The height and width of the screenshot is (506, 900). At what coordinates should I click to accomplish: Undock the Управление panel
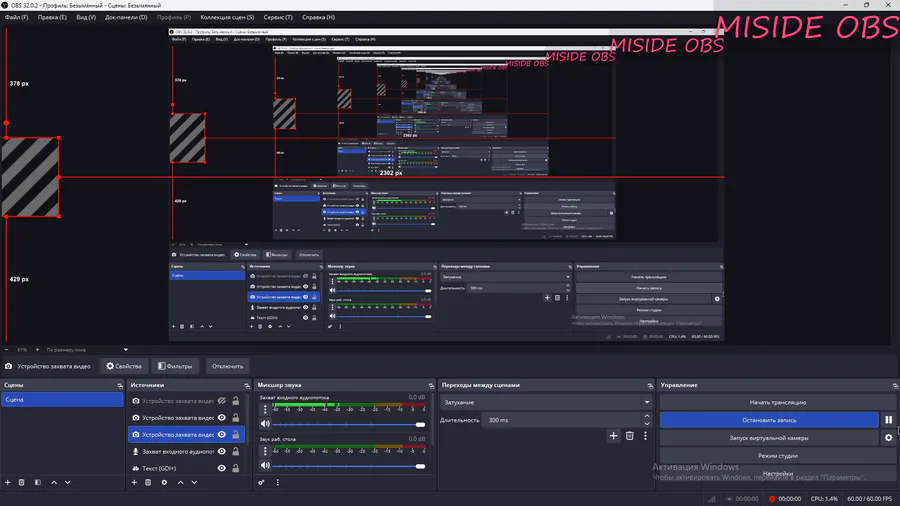click(x=895, y=386)
